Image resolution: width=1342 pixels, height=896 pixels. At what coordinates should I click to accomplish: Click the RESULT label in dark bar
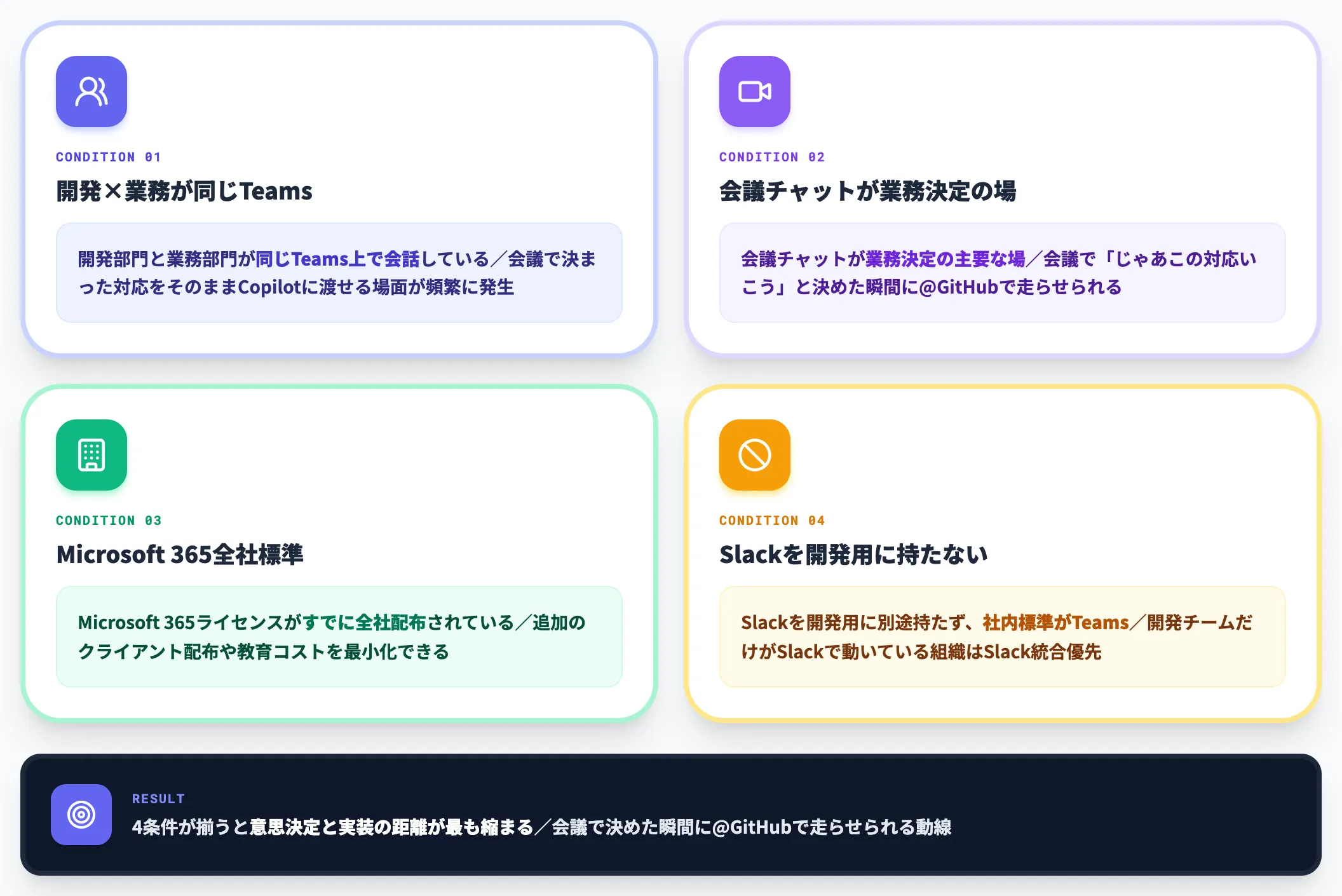coord(158,799)
